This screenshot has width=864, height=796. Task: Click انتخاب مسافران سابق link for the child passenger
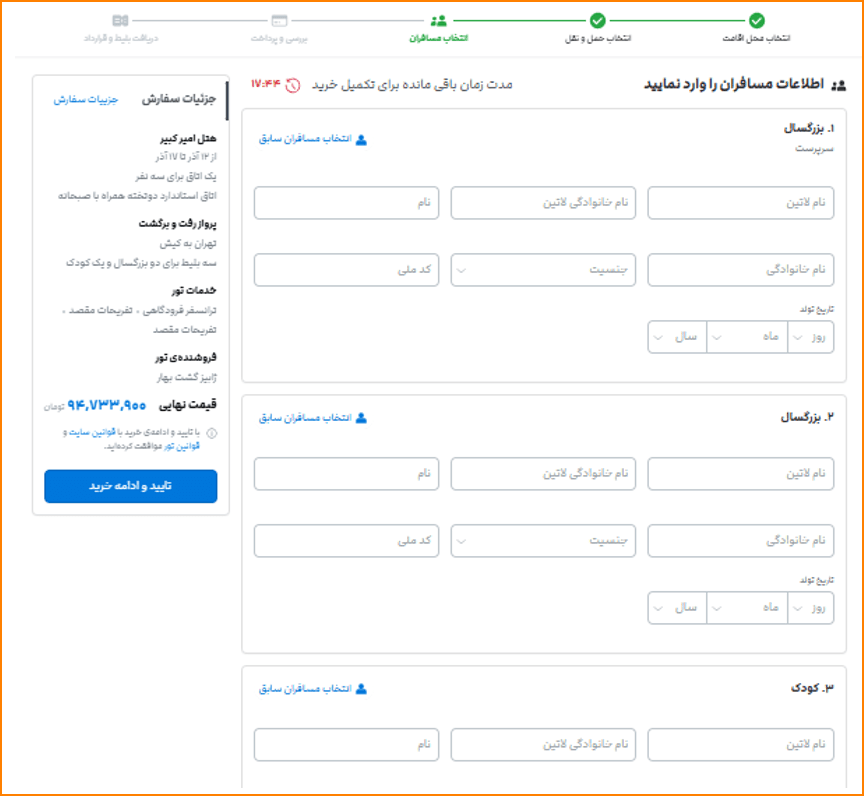[305, 689]
